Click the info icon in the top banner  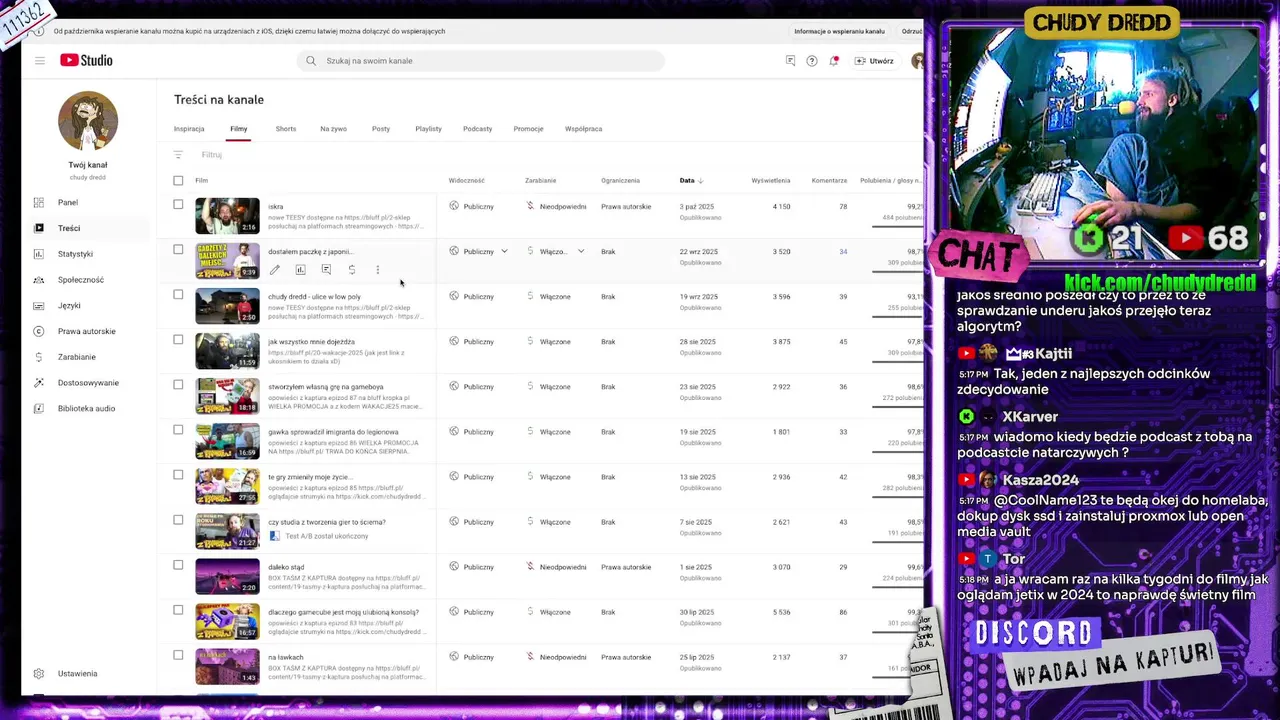click(x=38, y=31)
